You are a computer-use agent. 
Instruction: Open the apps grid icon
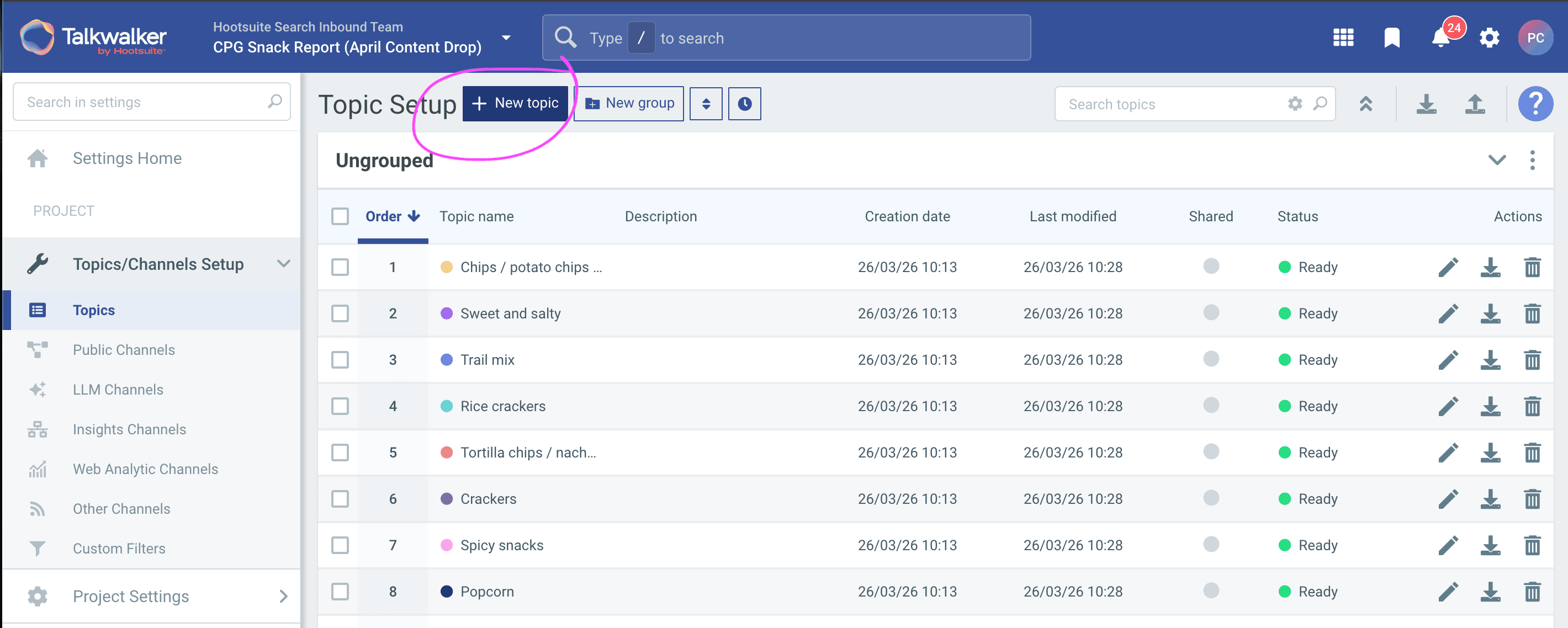(1343, 38)
